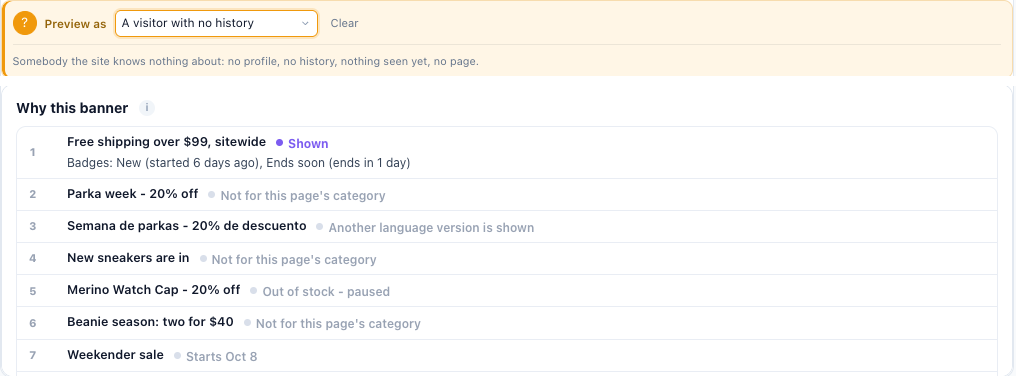Click Another language version is shown reason
1016x376 pixels.
(431, 228)
